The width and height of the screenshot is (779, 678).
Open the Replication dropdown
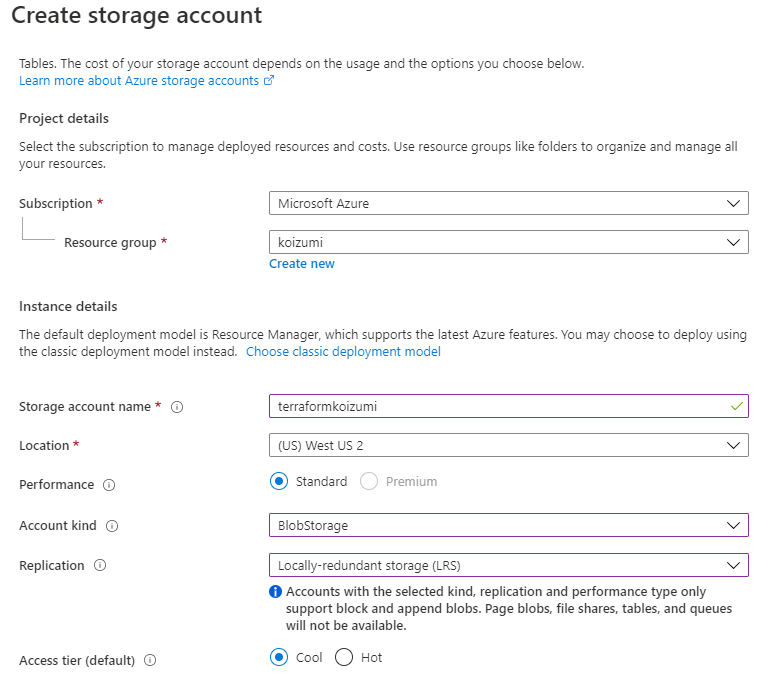coord(508,565)
